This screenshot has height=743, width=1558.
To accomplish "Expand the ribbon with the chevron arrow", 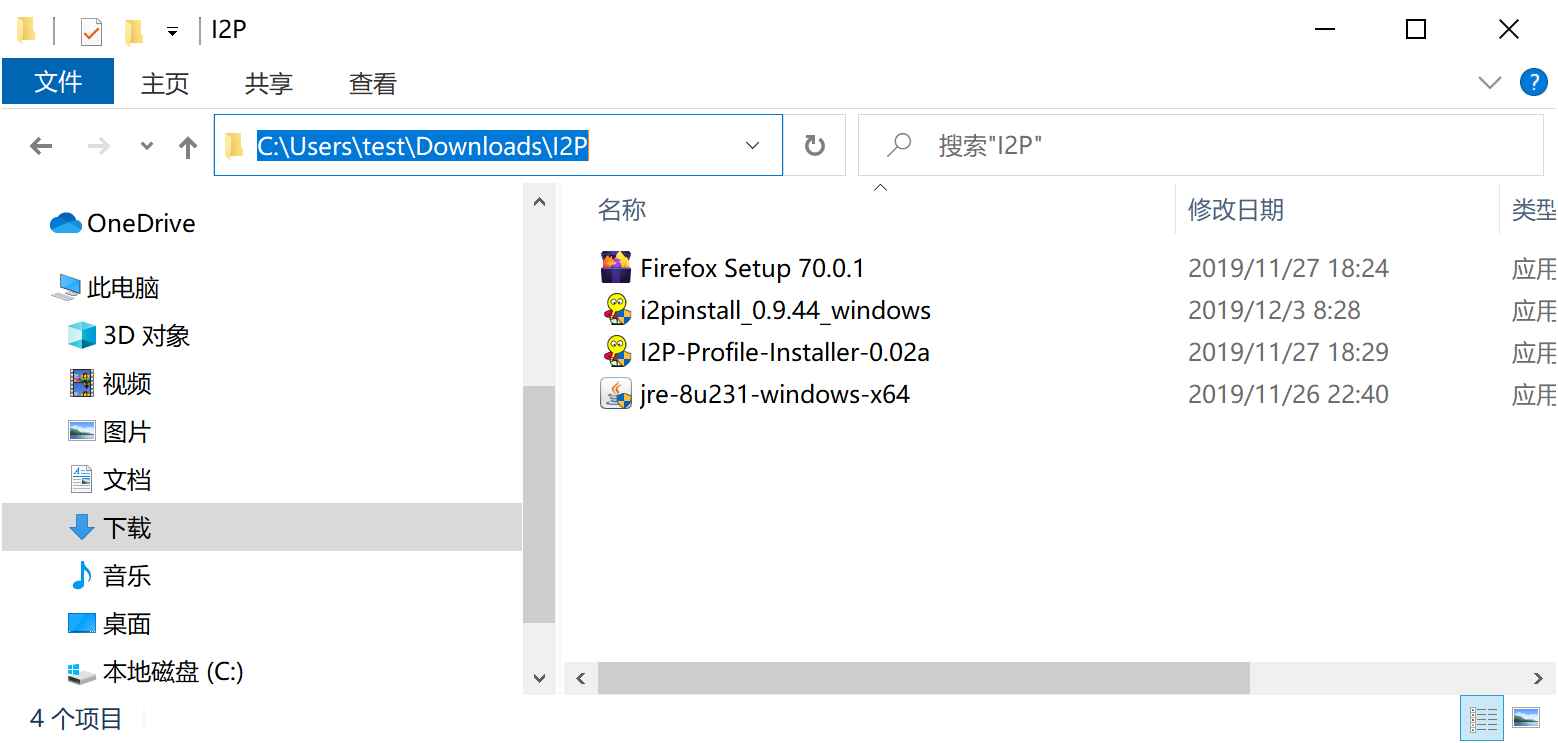I will pos(1490,82).
